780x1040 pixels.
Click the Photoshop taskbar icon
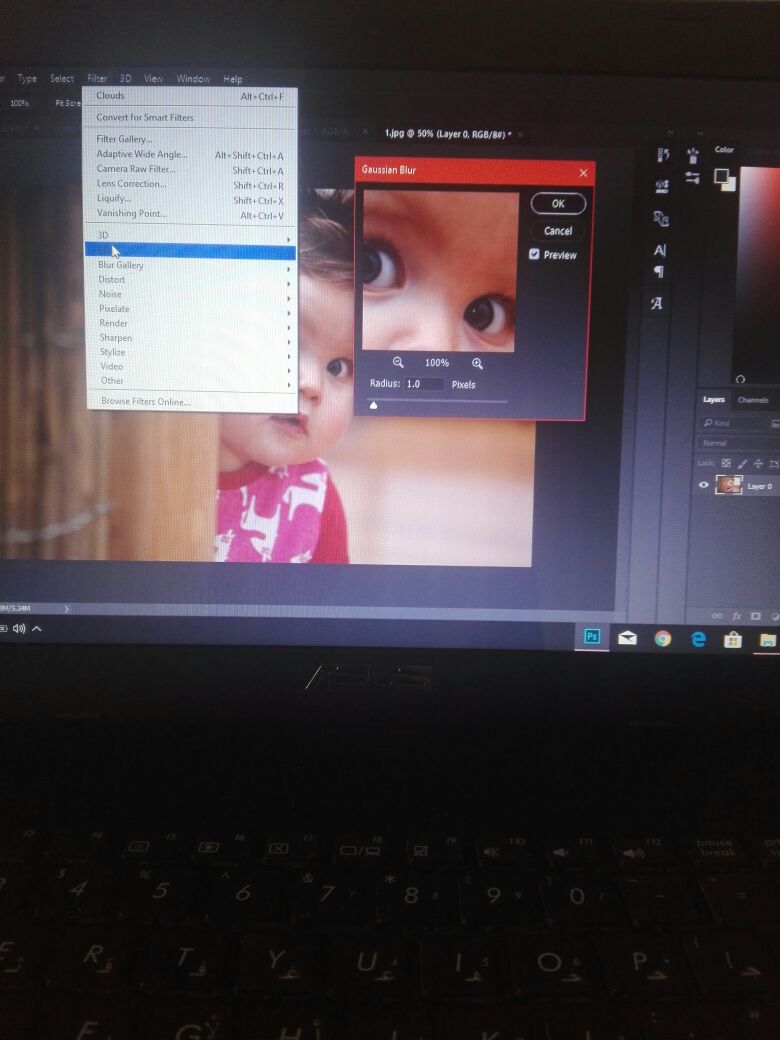[x=592, y=637]
